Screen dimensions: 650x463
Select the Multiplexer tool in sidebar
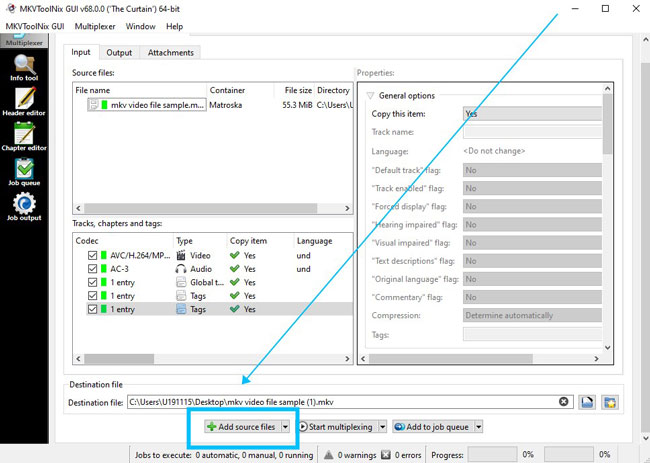click(x=24, y=41)
